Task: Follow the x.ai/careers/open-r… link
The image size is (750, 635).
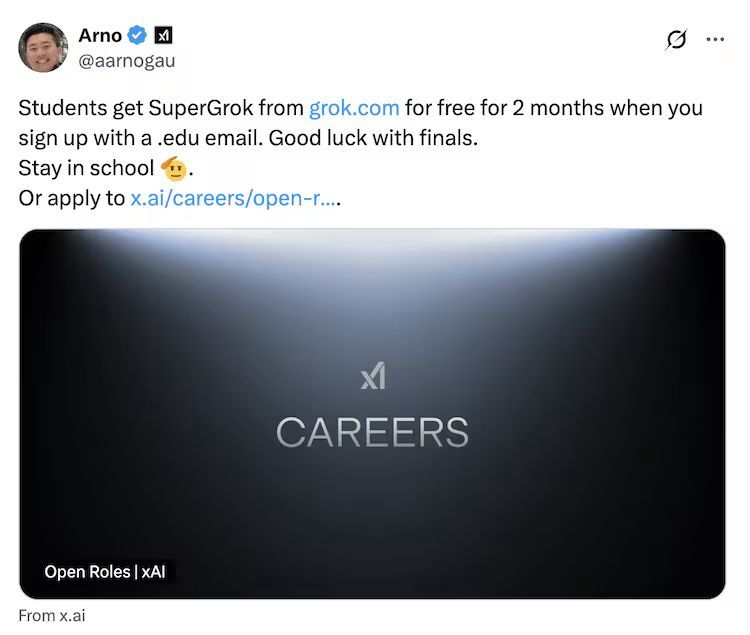Action: (234, 198)
